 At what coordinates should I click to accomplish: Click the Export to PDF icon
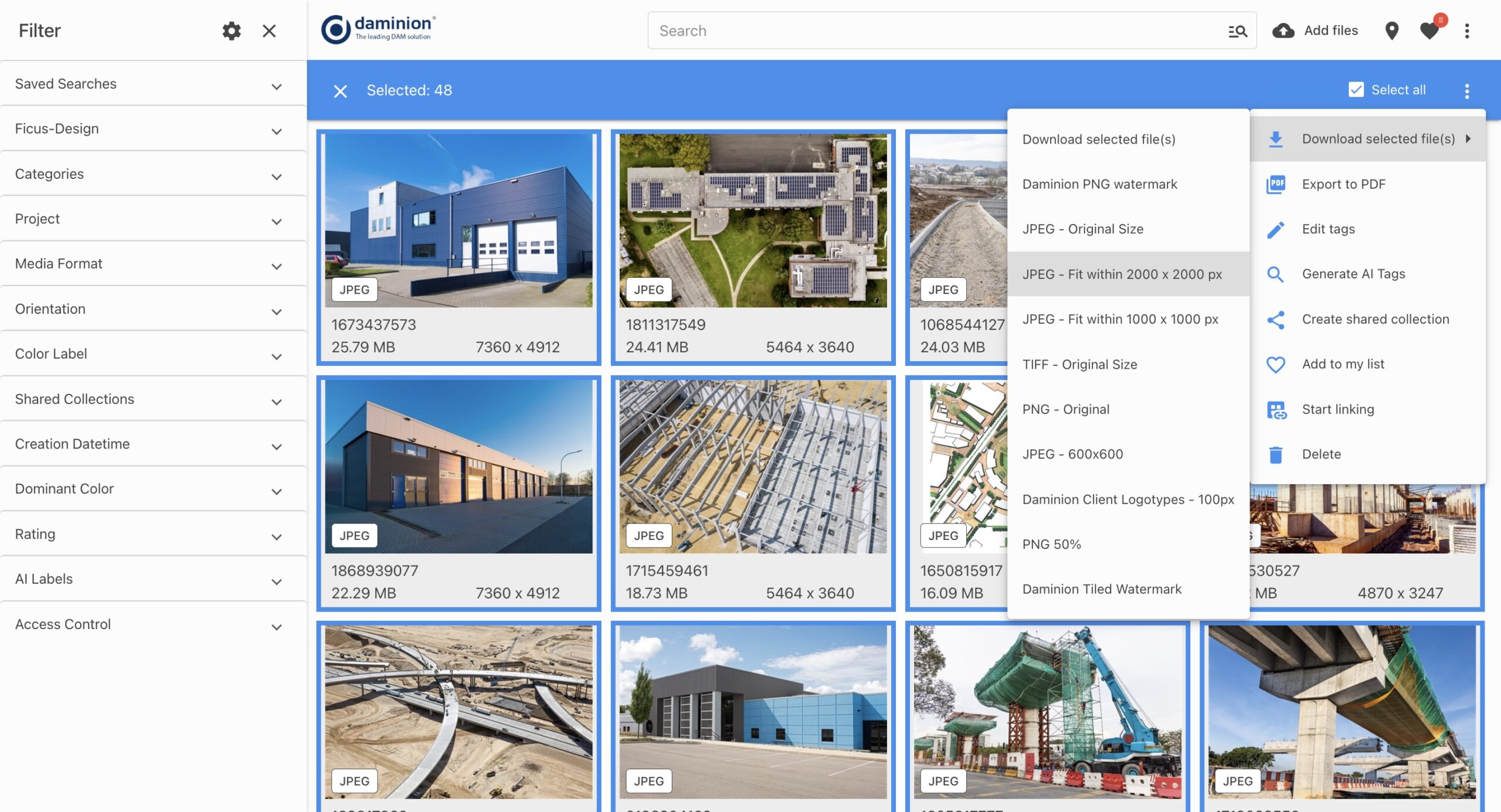[x=1276, y=184]
